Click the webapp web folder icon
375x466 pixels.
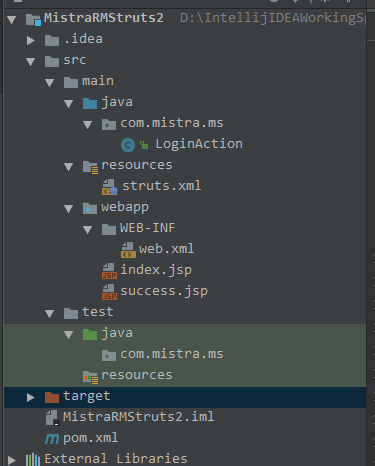pos(90,208)
